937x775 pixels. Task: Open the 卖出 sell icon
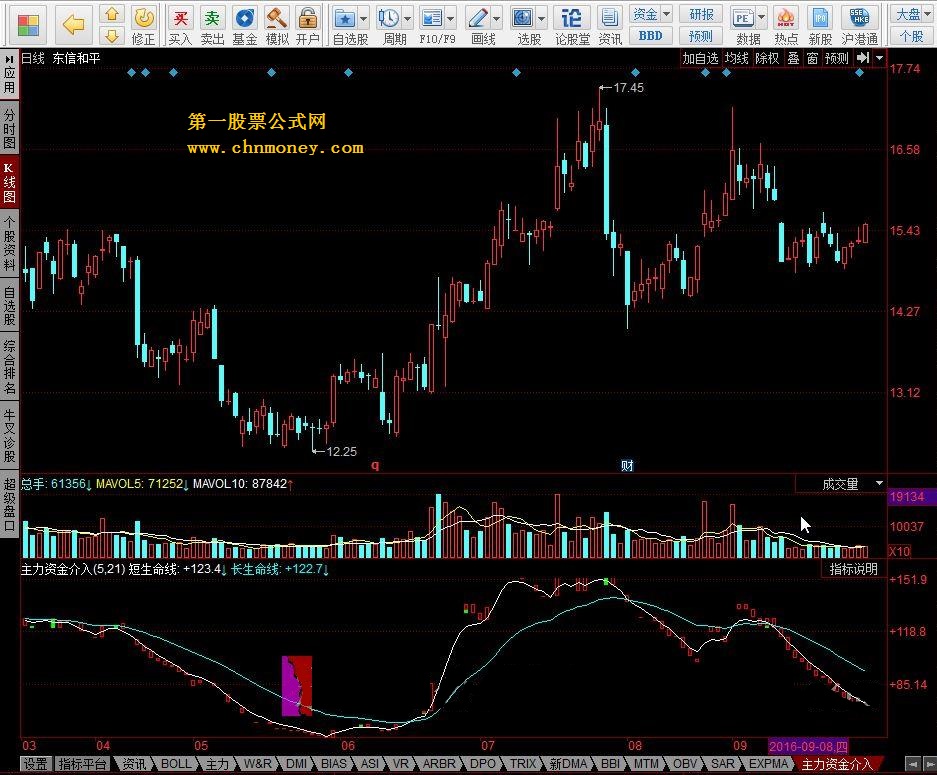coord(212,18)
